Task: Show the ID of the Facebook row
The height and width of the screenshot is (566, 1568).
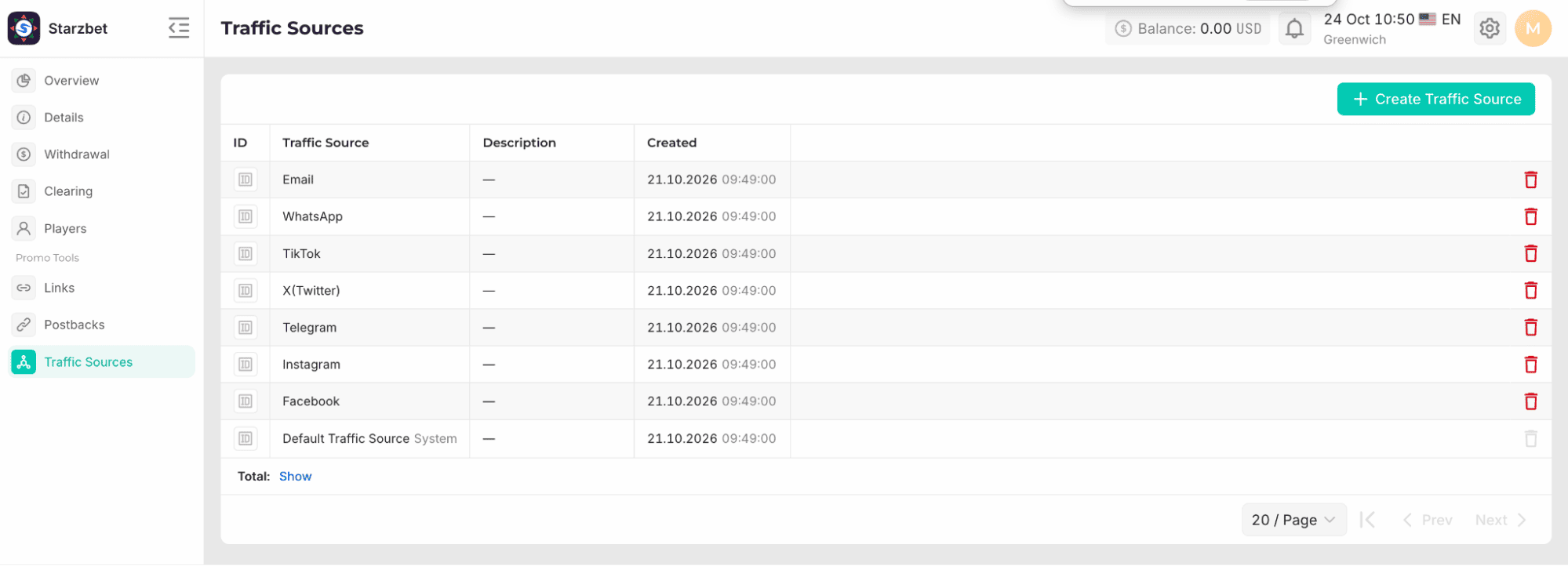Action: pyautogui.click(x=246, y=401)
